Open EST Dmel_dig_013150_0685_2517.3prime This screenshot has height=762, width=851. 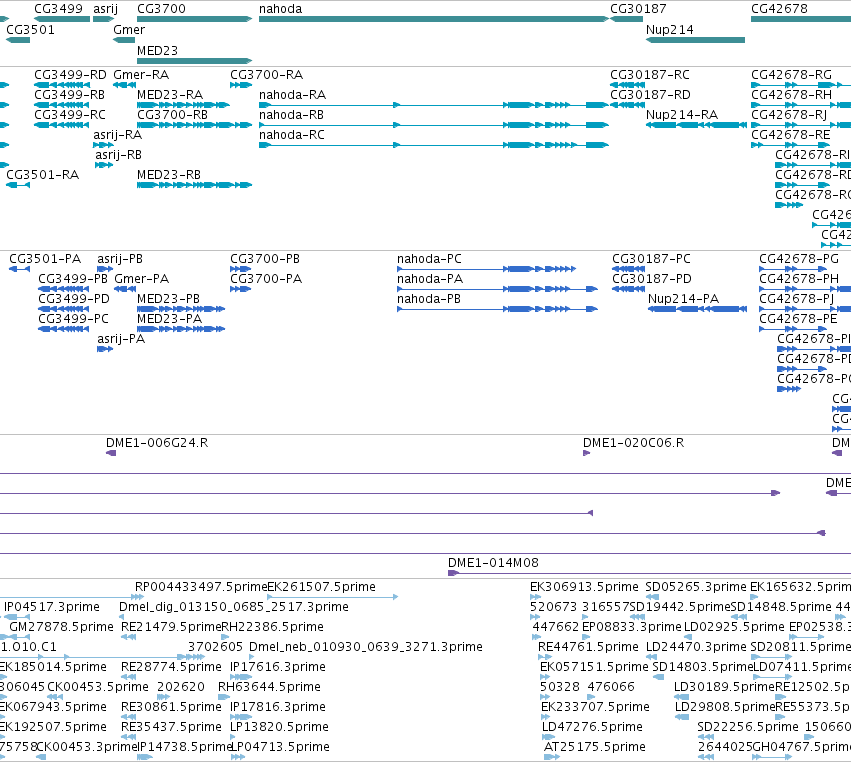coord(233,607)
